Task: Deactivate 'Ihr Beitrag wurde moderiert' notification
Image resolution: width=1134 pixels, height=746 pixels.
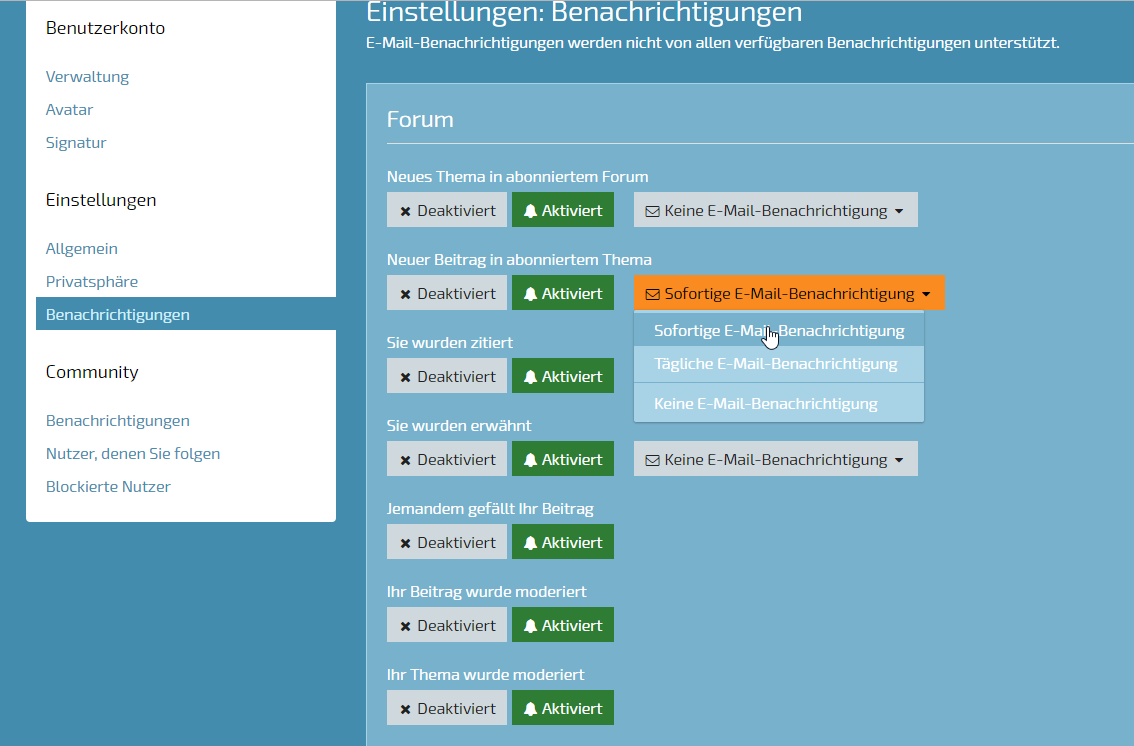Action: point(447,626)
